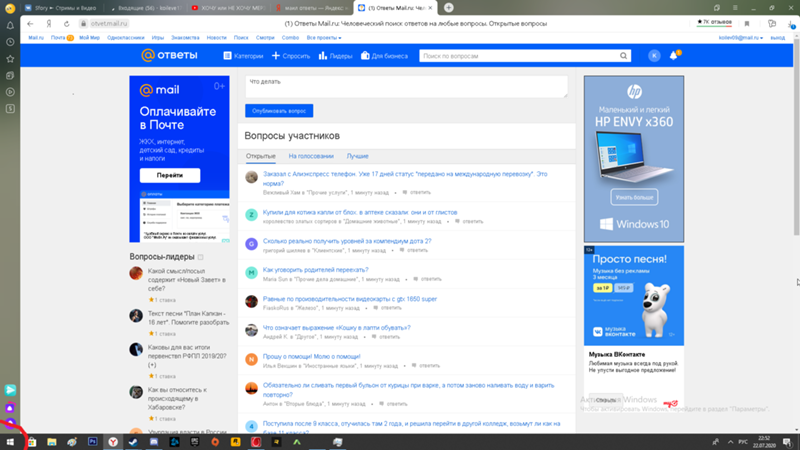This screenshot has width=800, height=450.
Task: Open the 'Категории' menu item
Action: click(243, 56)
